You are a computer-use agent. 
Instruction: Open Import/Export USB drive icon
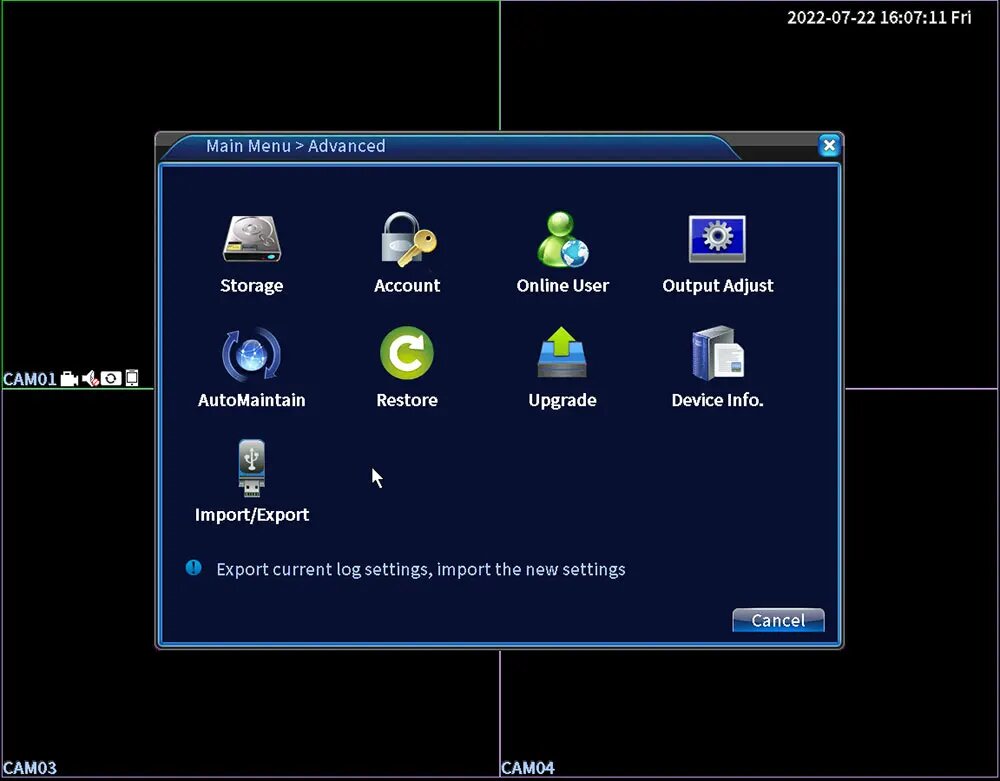point(251,468)
